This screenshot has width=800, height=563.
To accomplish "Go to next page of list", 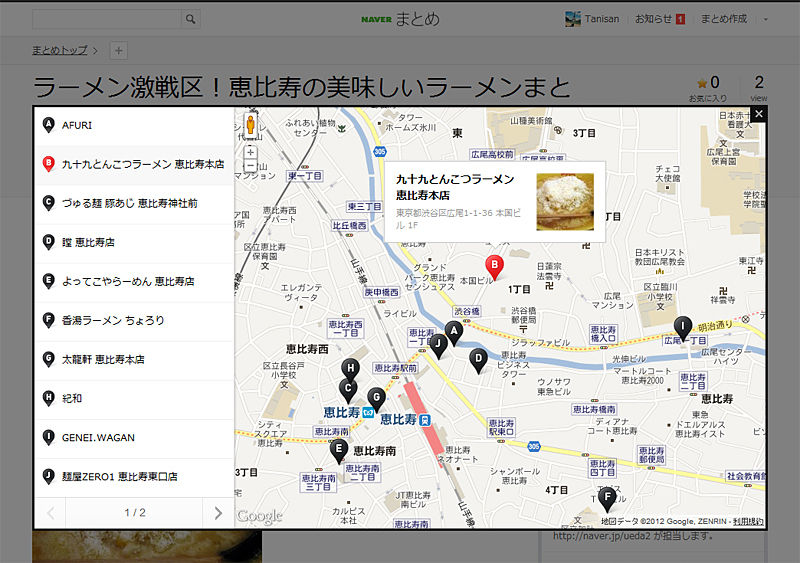I will click(218, 512).
